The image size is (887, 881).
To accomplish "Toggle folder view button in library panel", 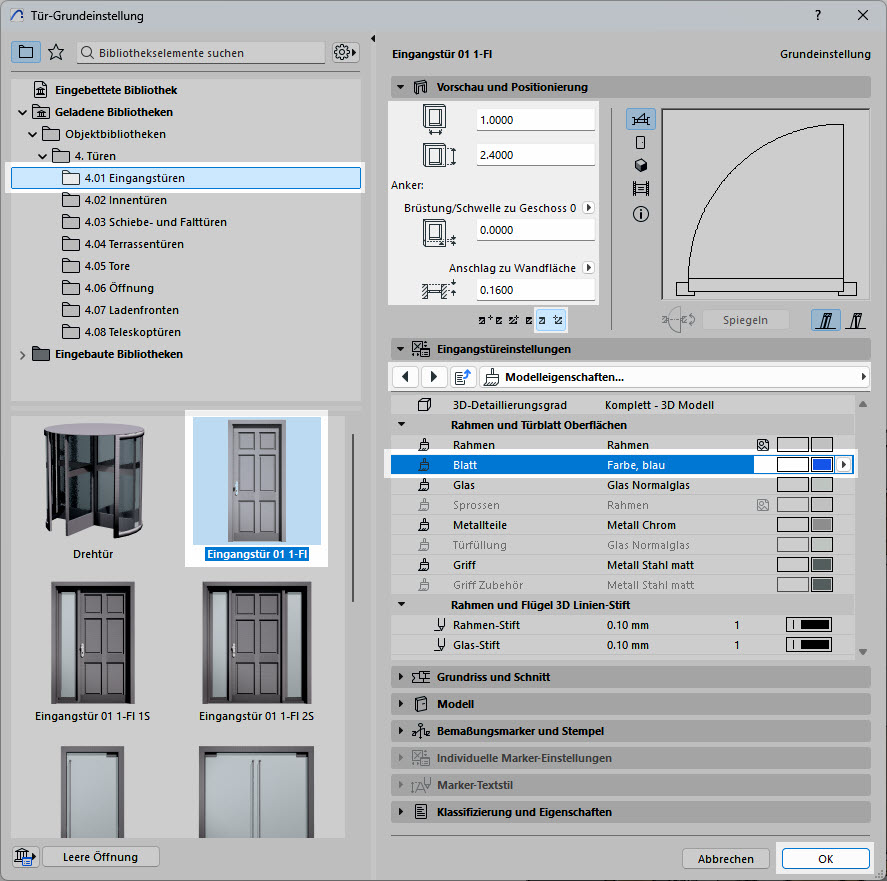I will click(x=26, y=52).
